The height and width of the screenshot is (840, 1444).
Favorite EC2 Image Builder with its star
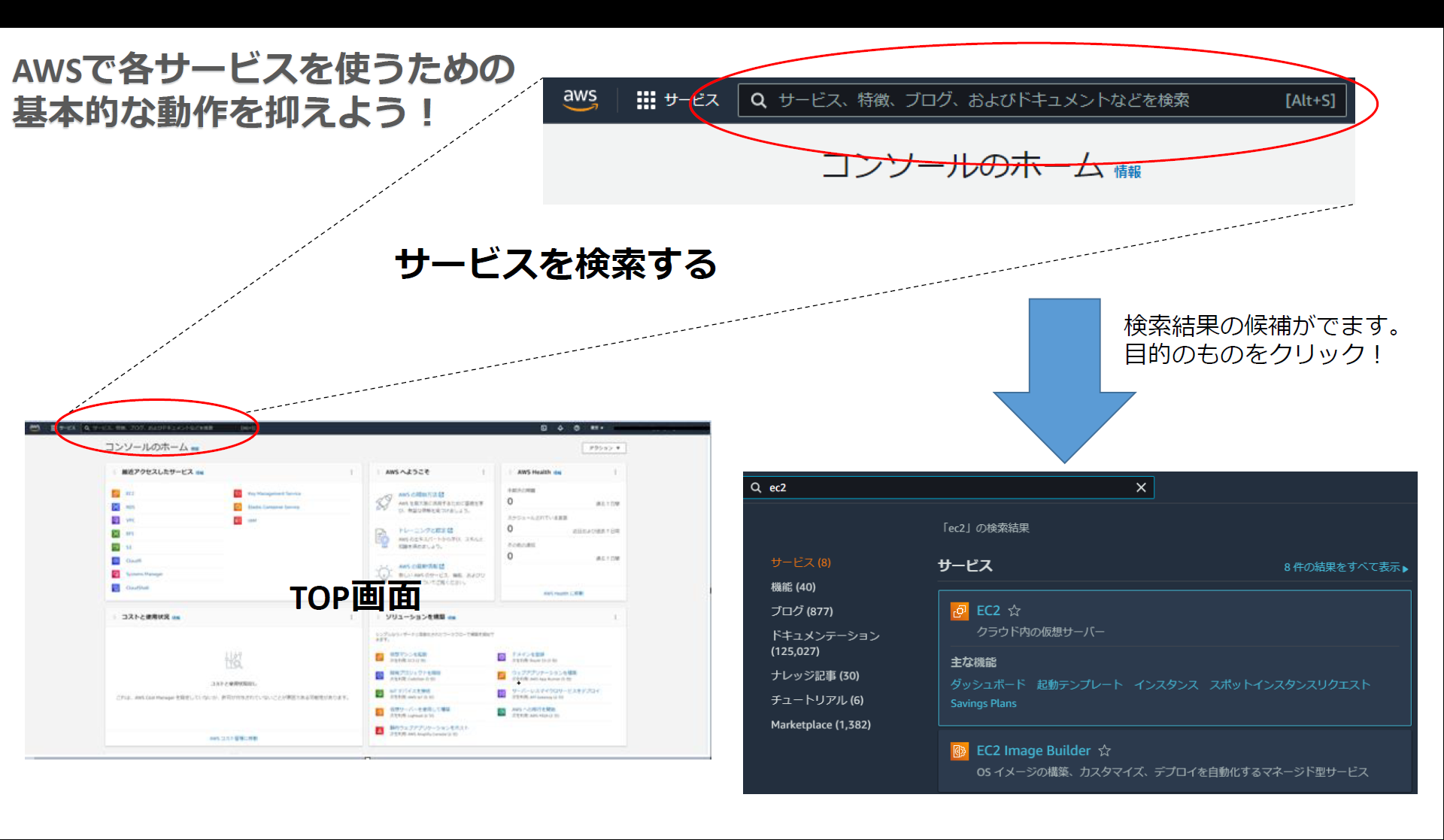[x=1104, y=751]
